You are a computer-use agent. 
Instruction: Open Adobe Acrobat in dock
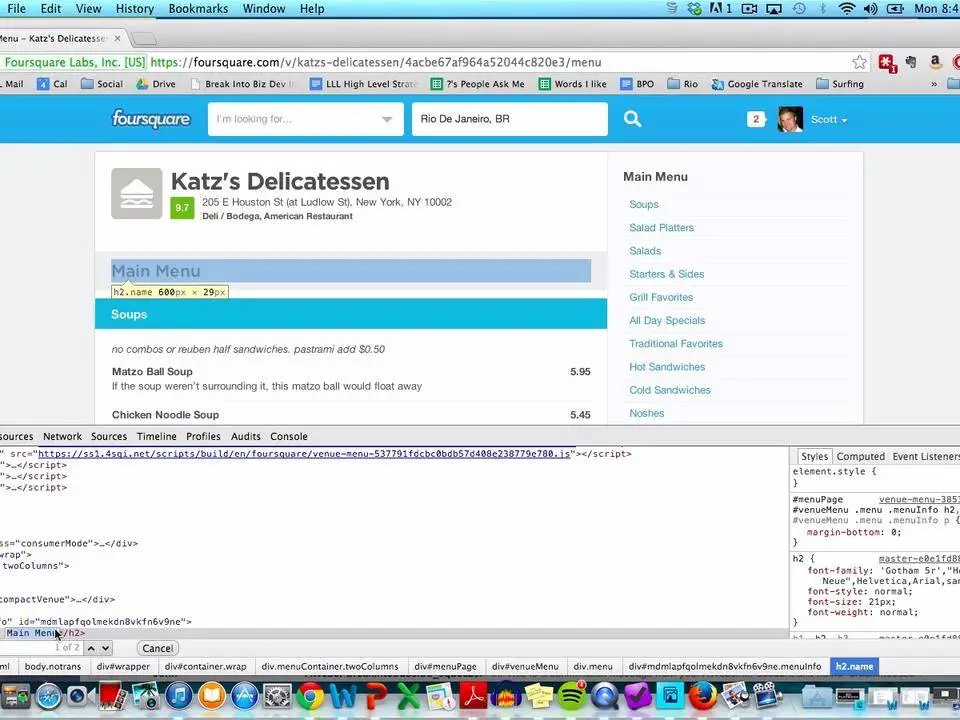[473, 697]
